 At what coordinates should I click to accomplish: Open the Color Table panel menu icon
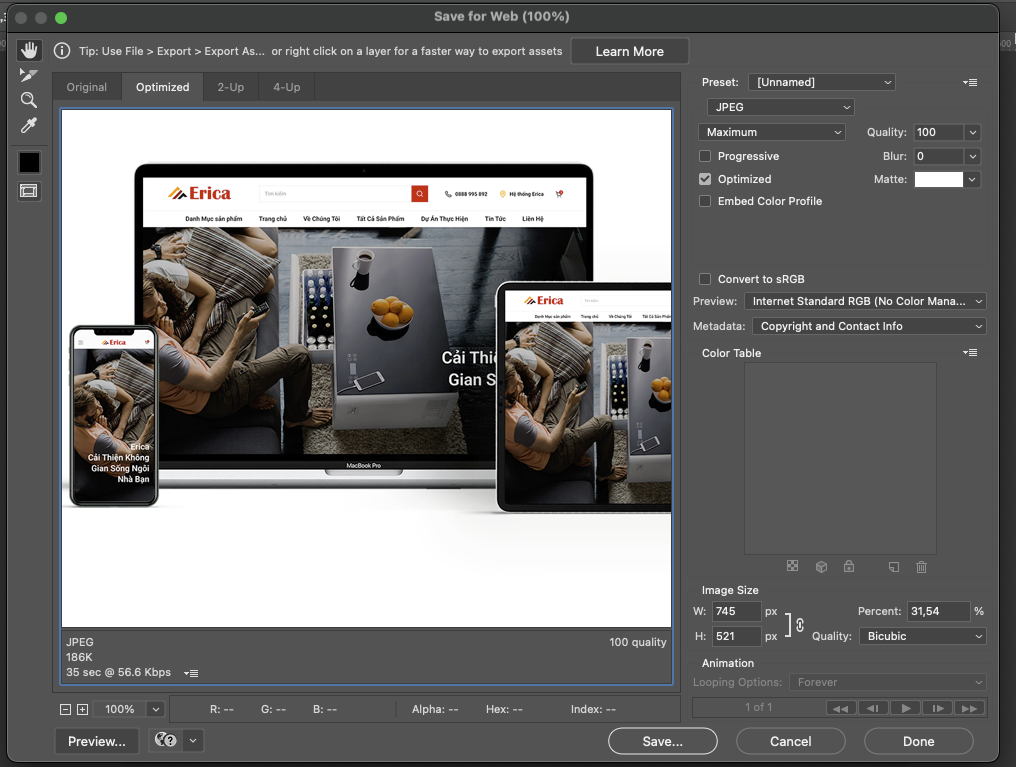(x=969, y=352)
